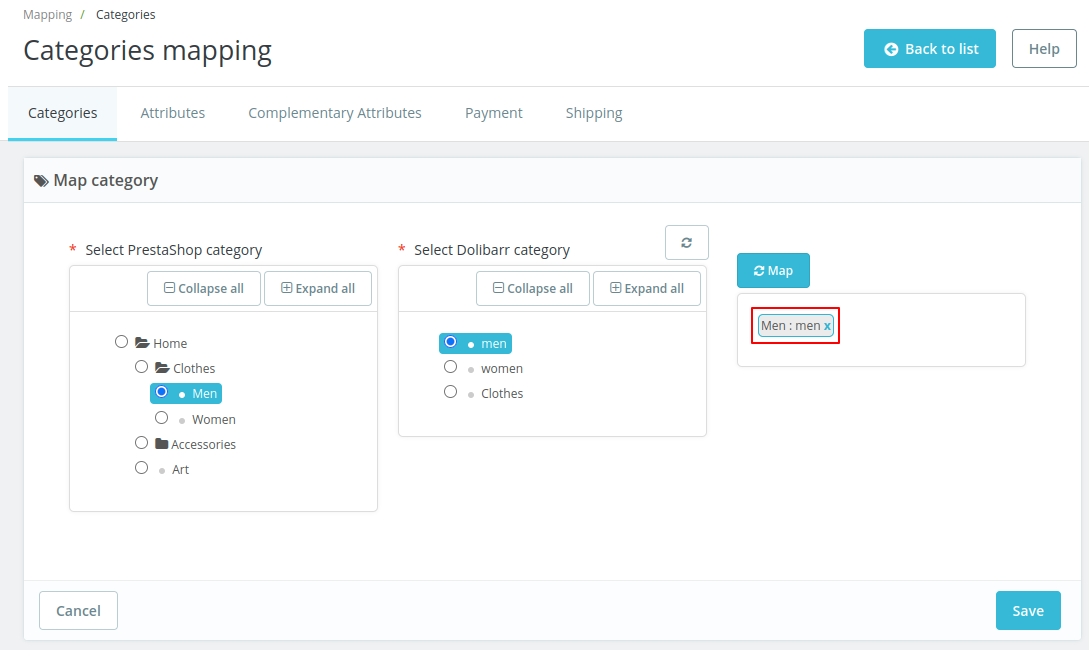Select the Women radio button in PrestaShop tree

point(161,418)
